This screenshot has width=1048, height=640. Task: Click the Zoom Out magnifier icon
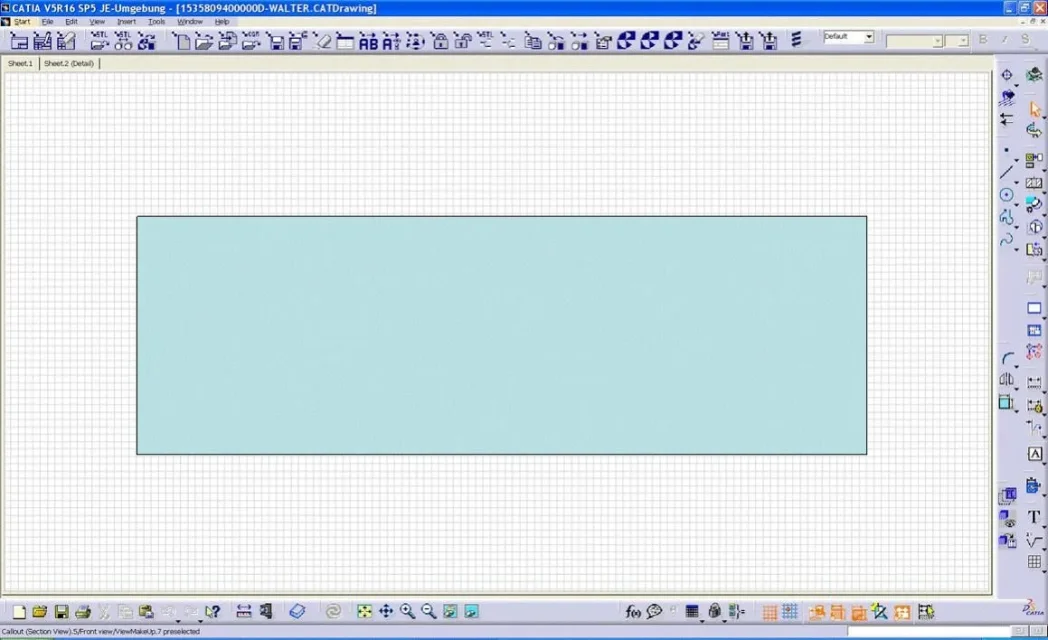[428, 611]
